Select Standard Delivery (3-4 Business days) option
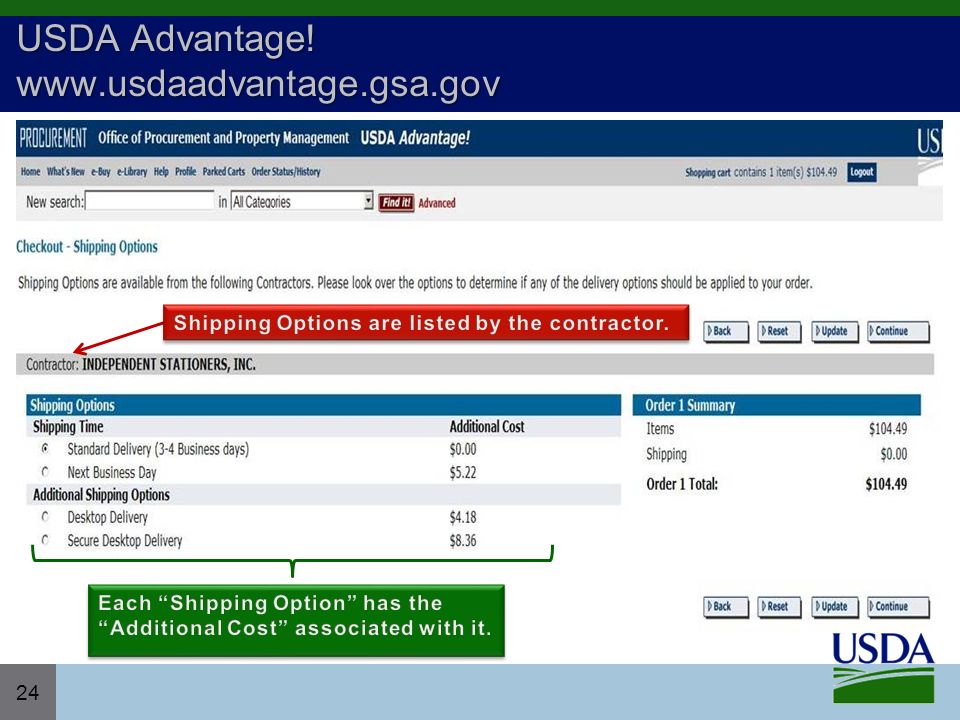The width and height of the screenshot is (960, 720). [x=45, y=449]
